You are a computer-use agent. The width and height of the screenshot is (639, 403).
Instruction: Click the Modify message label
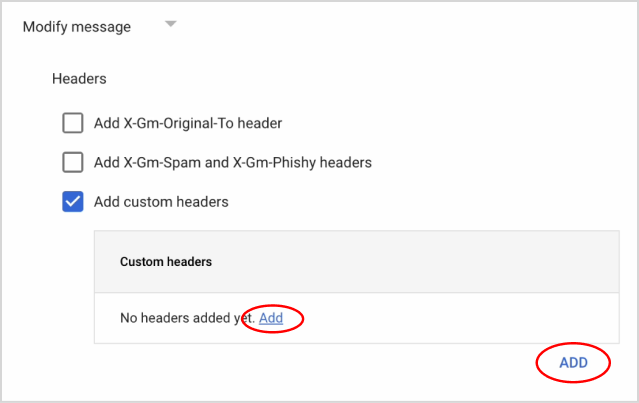(77, 27)
